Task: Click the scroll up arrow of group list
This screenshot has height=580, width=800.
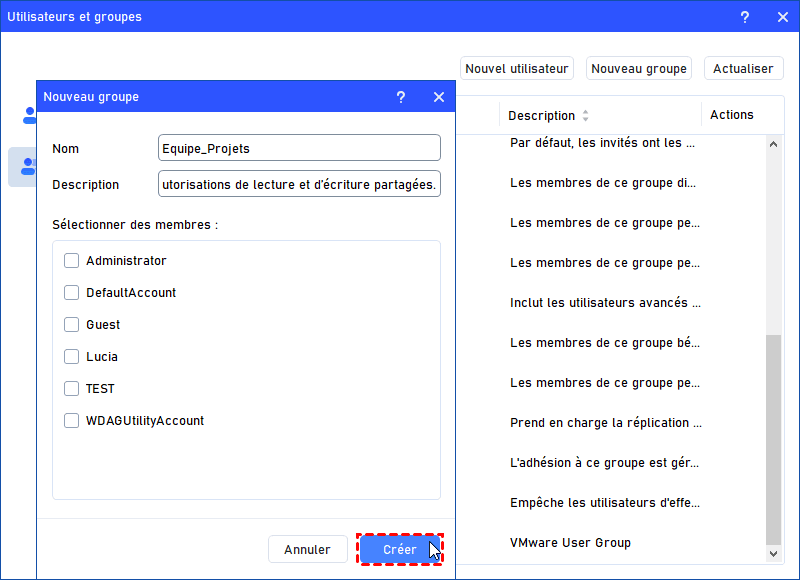Action: (774, 143)
